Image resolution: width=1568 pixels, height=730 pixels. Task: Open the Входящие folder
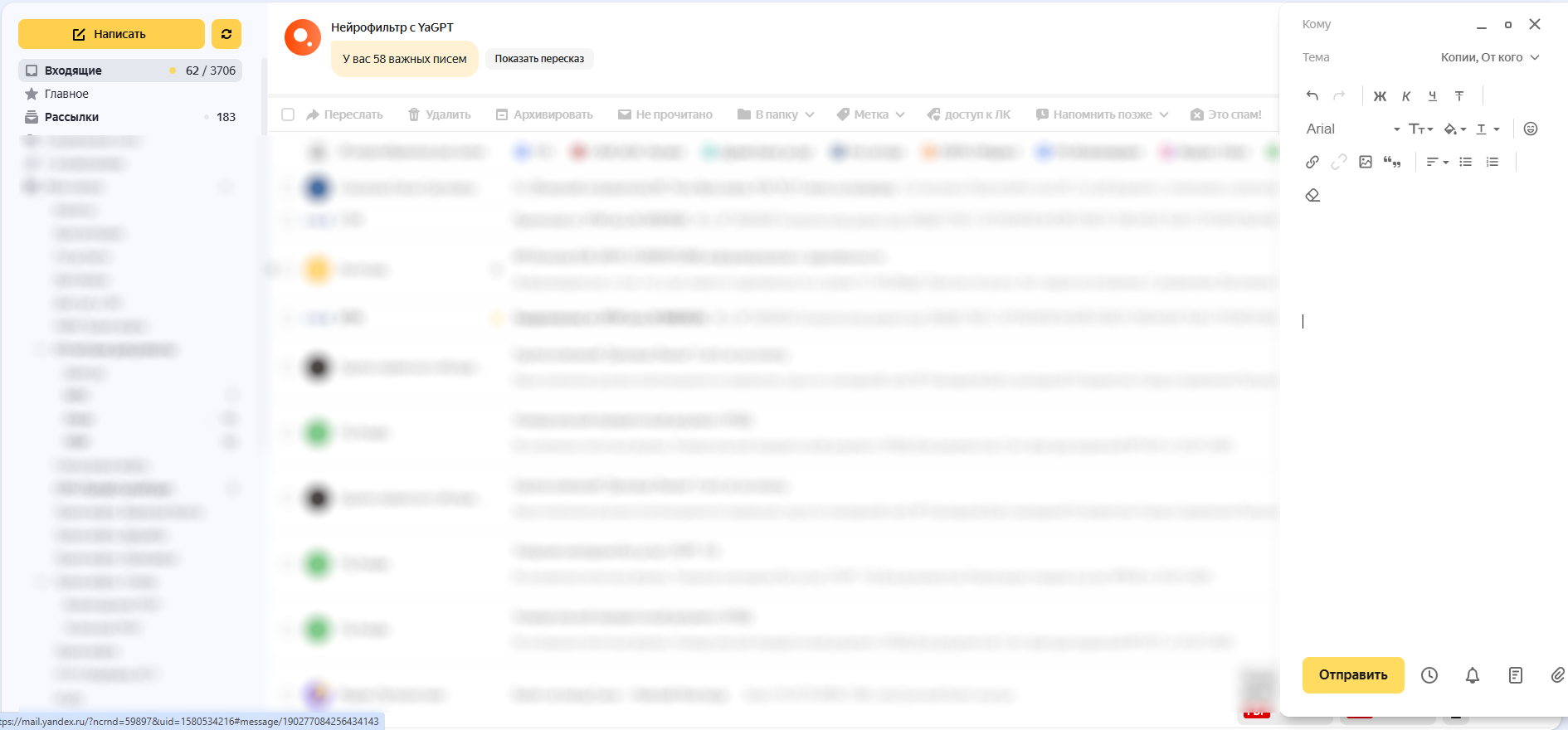tap(73, 71)
